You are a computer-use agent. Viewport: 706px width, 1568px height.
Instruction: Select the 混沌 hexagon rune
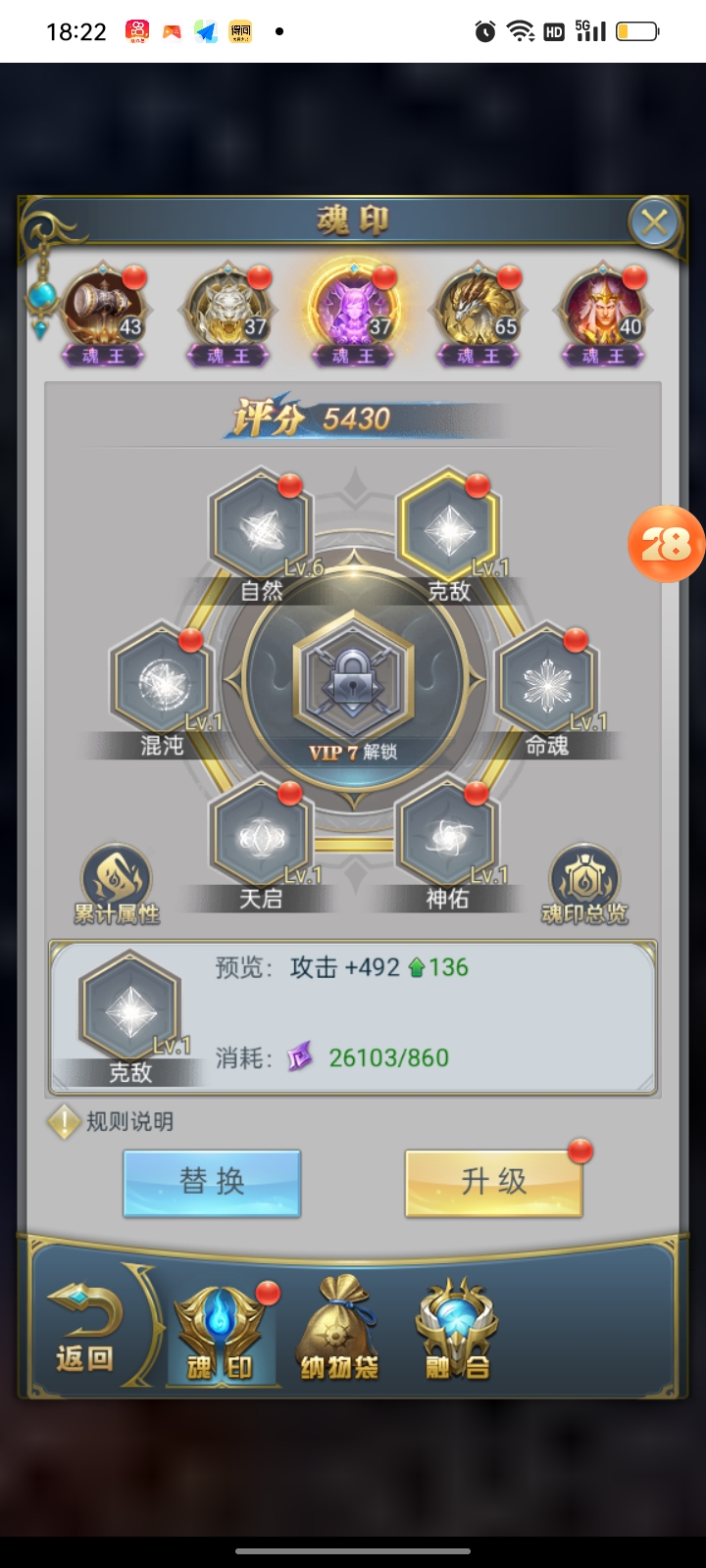coord(163,684)
